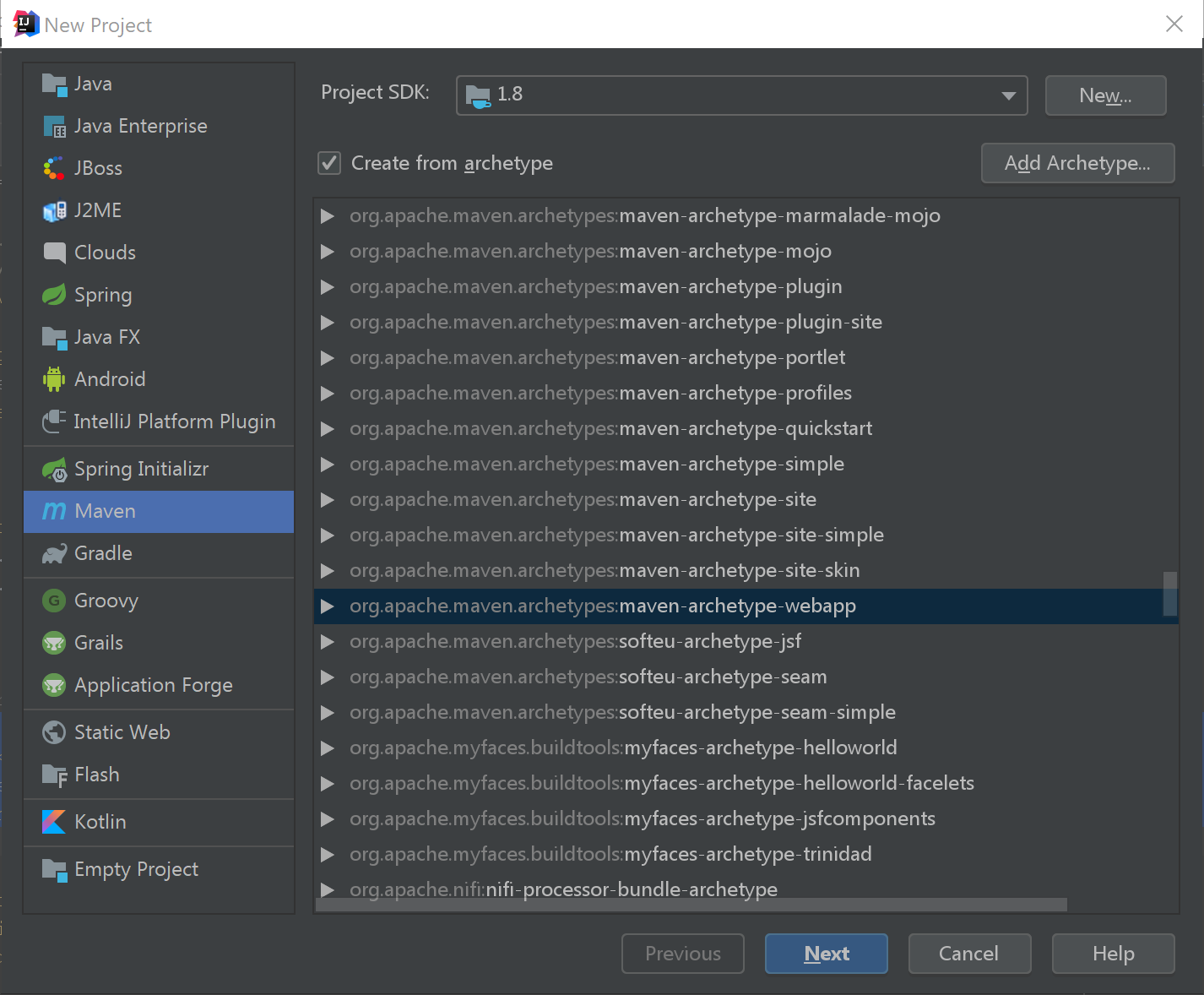Select maven-archetype-mojo entry

[x=746, y=252]
